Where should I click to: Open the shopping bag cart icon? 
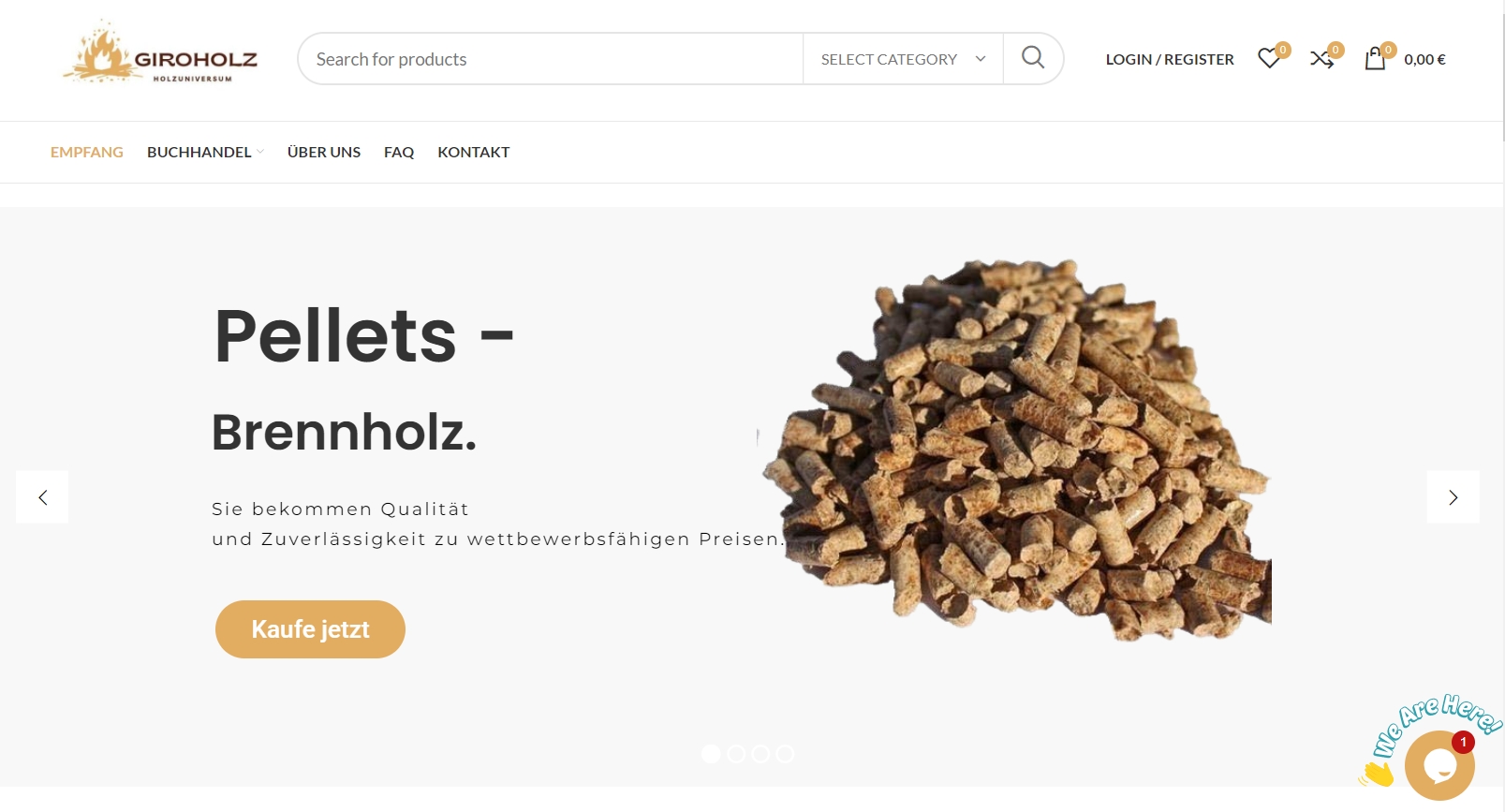point(1375,59)
